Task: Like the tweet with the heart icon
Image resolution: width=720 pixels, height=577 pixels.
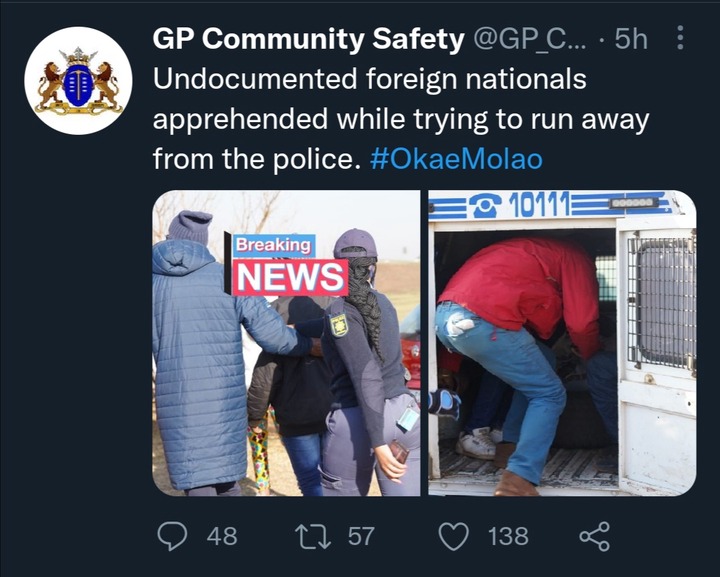Action: click(454, 536)
